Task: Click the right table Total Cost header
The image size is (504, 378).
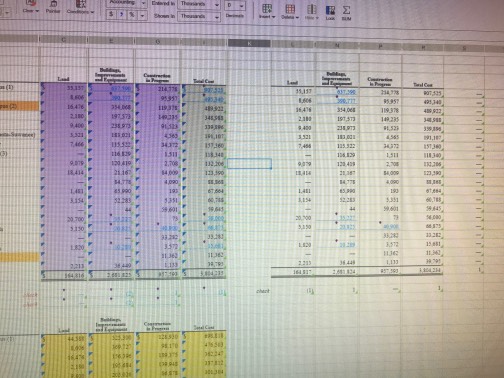Action: pos(423,85)
